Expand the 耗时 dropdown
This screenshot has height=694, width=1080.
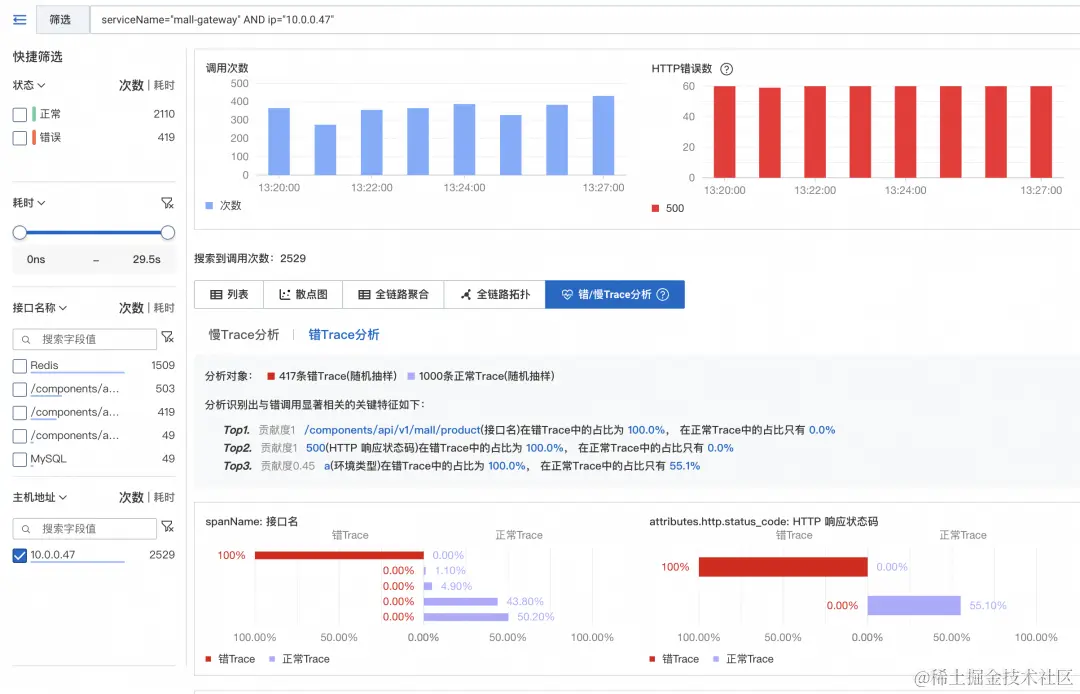pyautogui.click(x=28, y=202)
